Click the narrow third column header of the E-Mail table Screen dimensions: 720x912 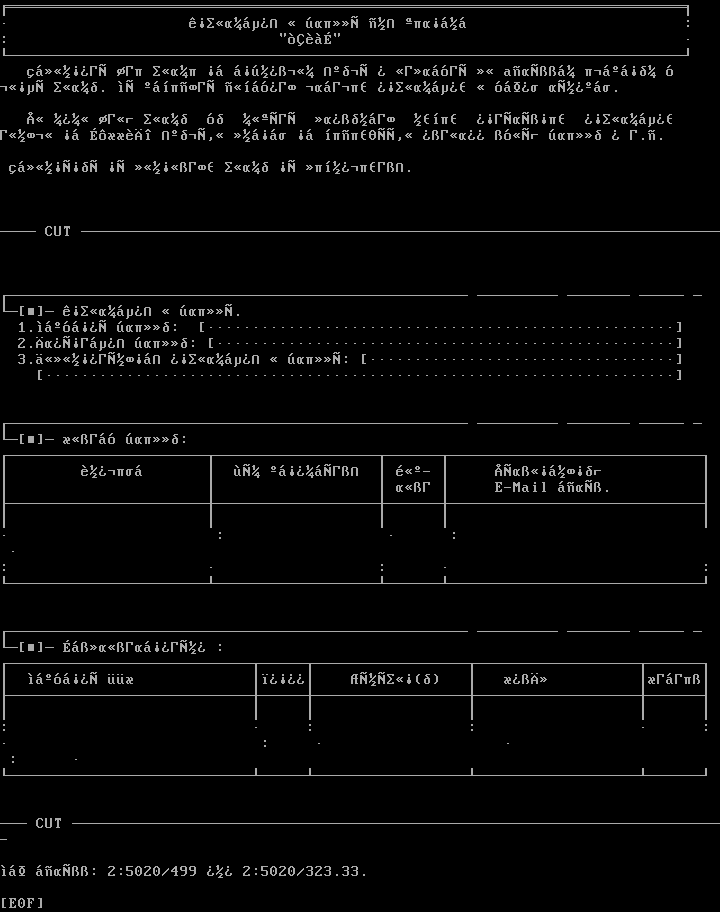click(413, 479)
